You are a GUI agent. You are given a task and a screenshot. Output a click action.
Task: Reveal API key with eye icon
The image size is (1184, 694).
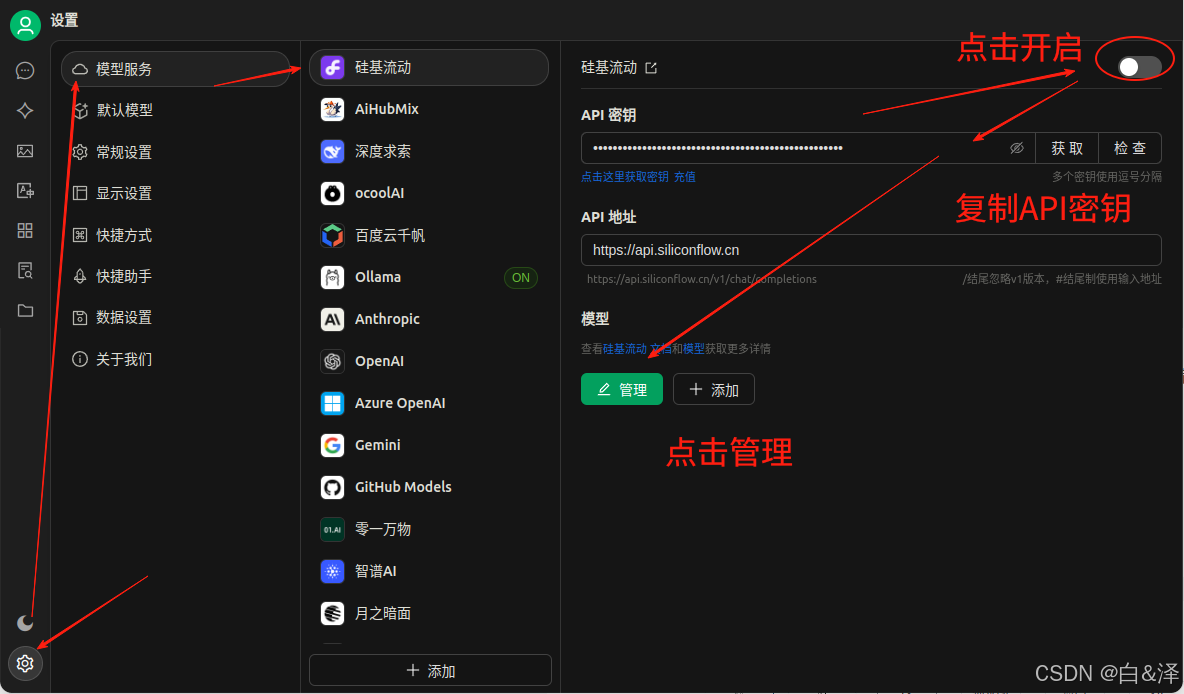(x=1016, y=148)
